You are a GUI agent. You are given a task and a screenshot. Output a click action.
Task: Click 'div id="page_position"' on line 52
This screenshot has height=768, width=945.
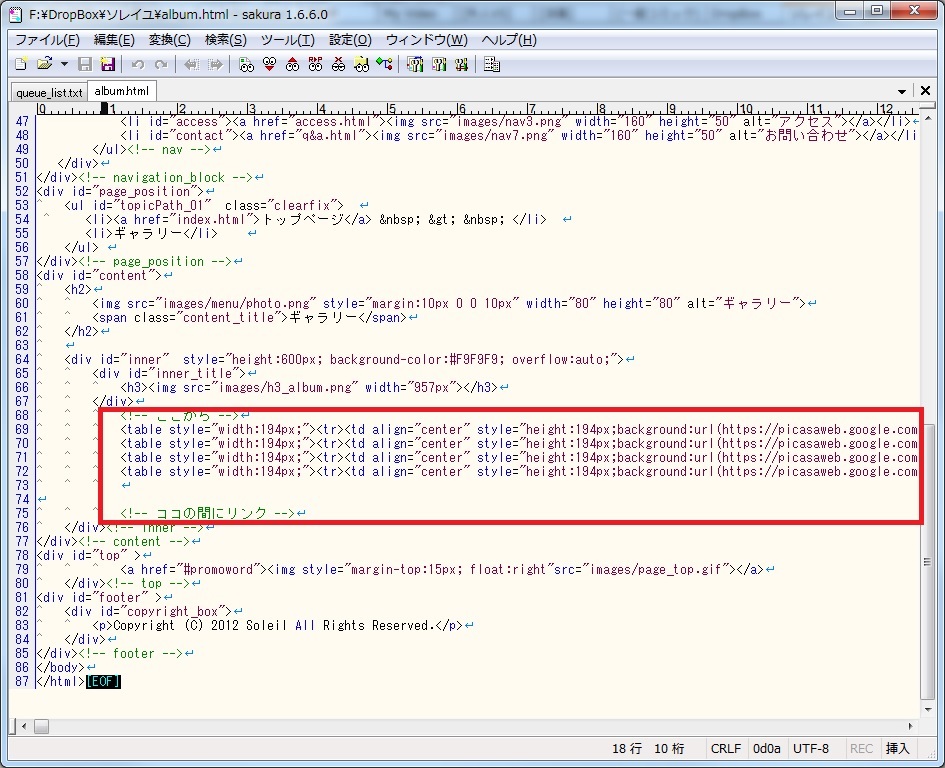121,192
